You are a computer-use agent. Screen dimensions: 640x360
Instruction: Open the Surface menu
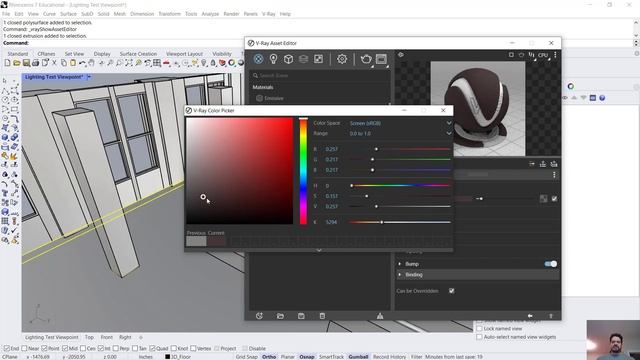[68, 14]
